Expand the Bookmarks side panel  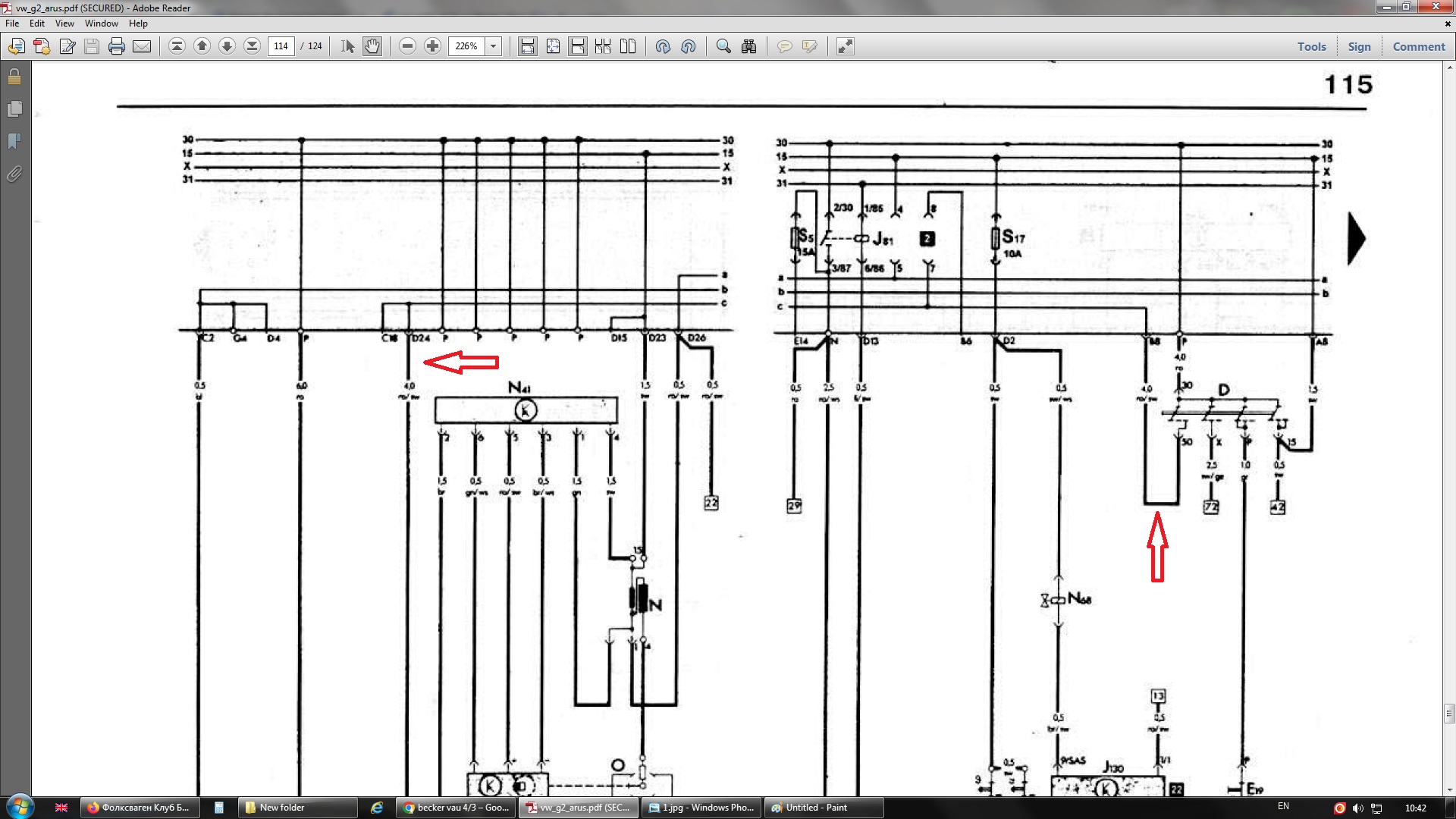tap(14, 142)
